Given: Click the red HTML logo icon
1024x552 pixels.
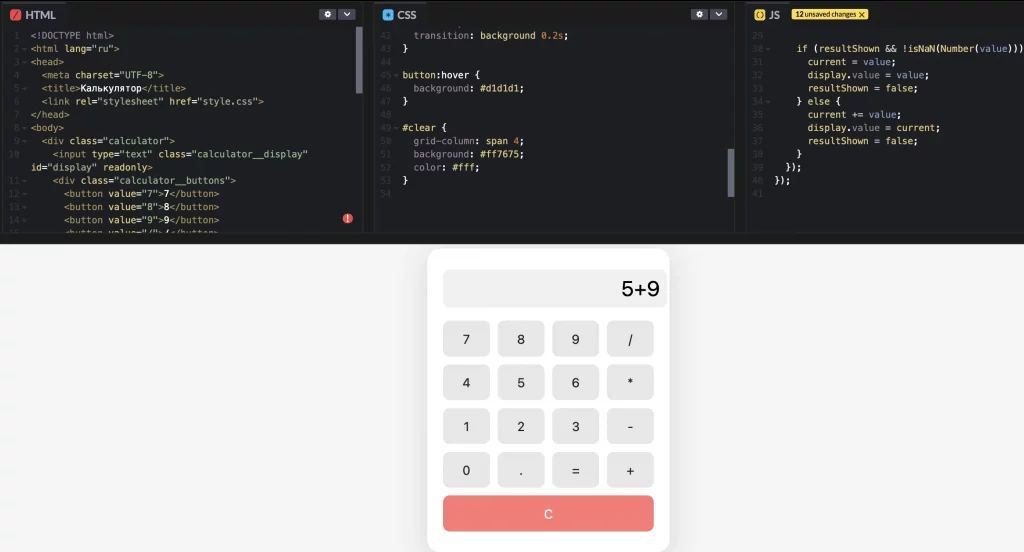Looking at the screenshot, I should (15, 14).
